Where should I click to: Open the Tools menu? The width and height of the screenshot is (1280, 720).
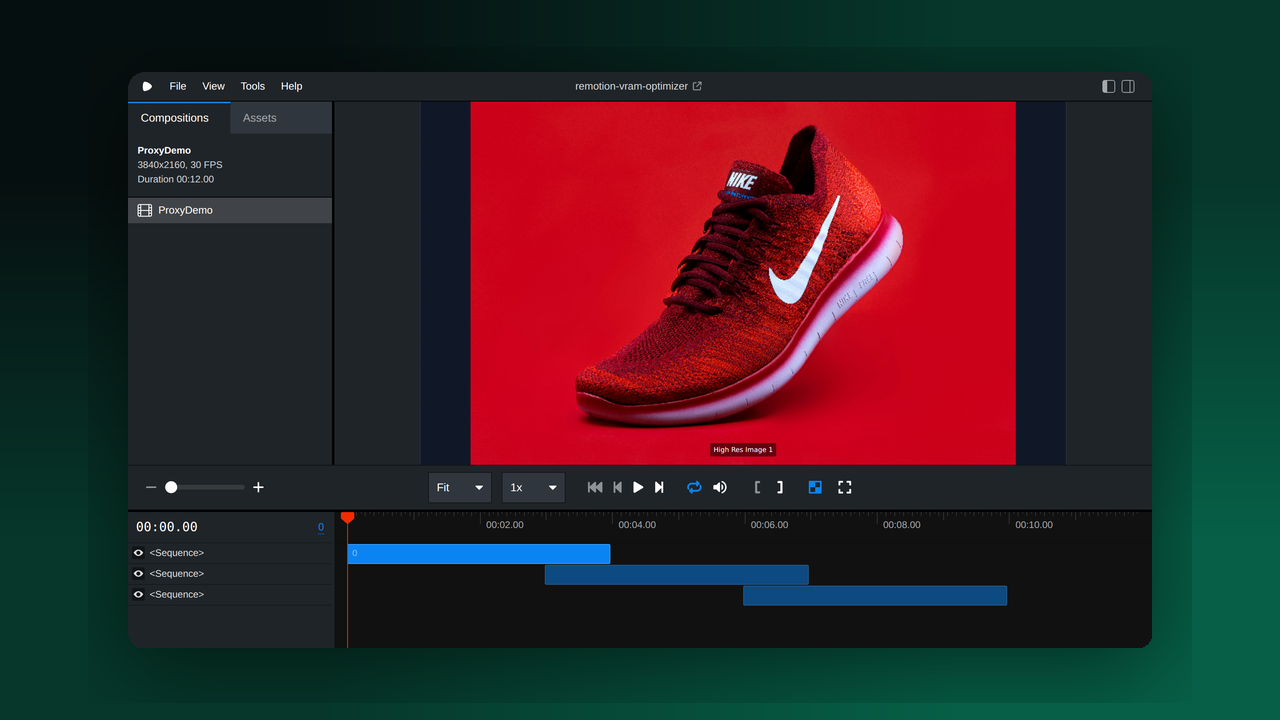(253, 86)
